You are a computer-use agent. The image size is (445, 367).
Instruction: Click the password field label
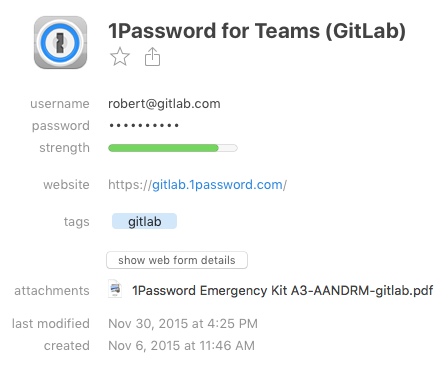(x=61, y=126)
